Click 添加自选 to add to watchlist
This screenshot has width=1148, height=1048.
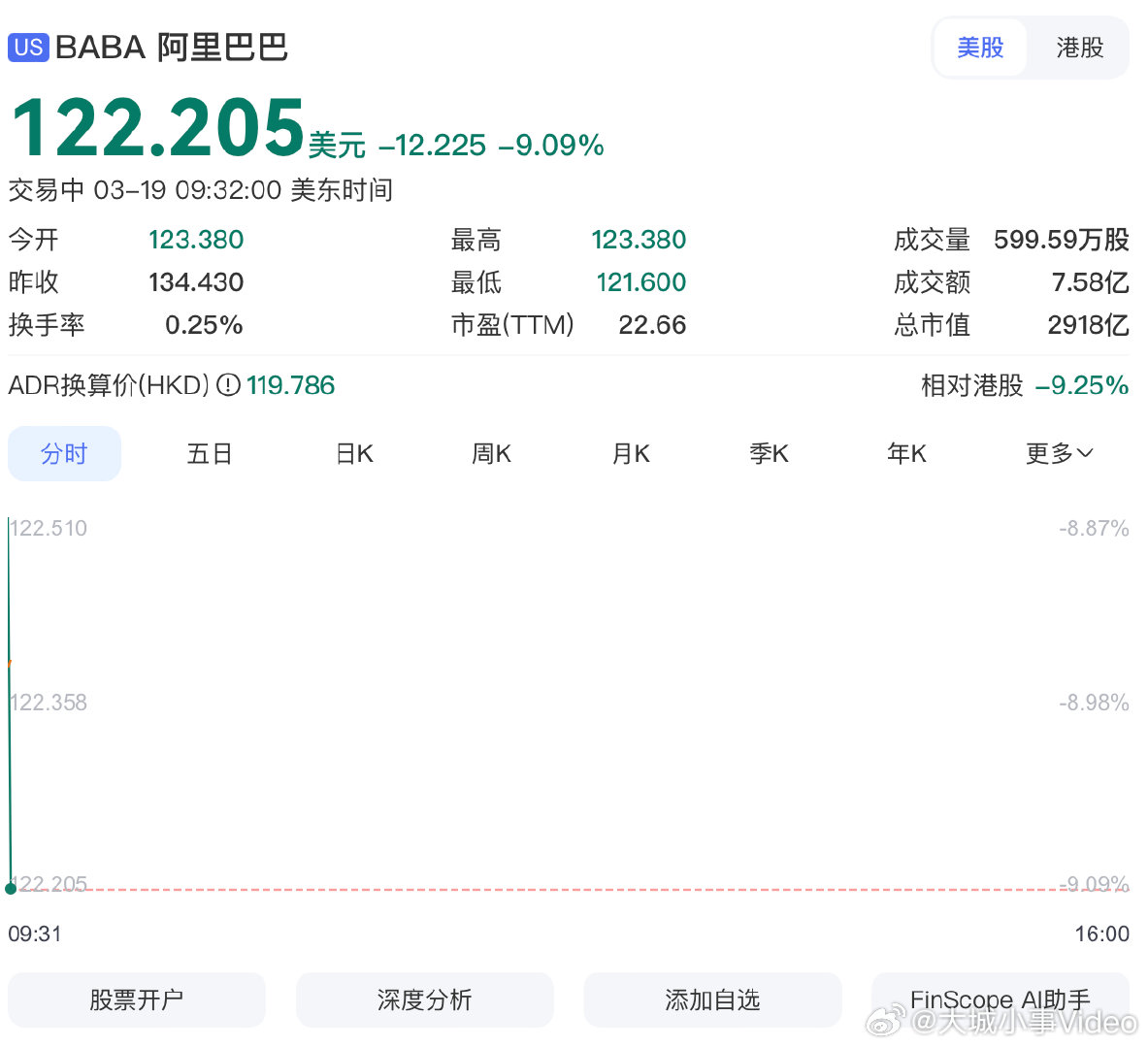click(711, 999)
